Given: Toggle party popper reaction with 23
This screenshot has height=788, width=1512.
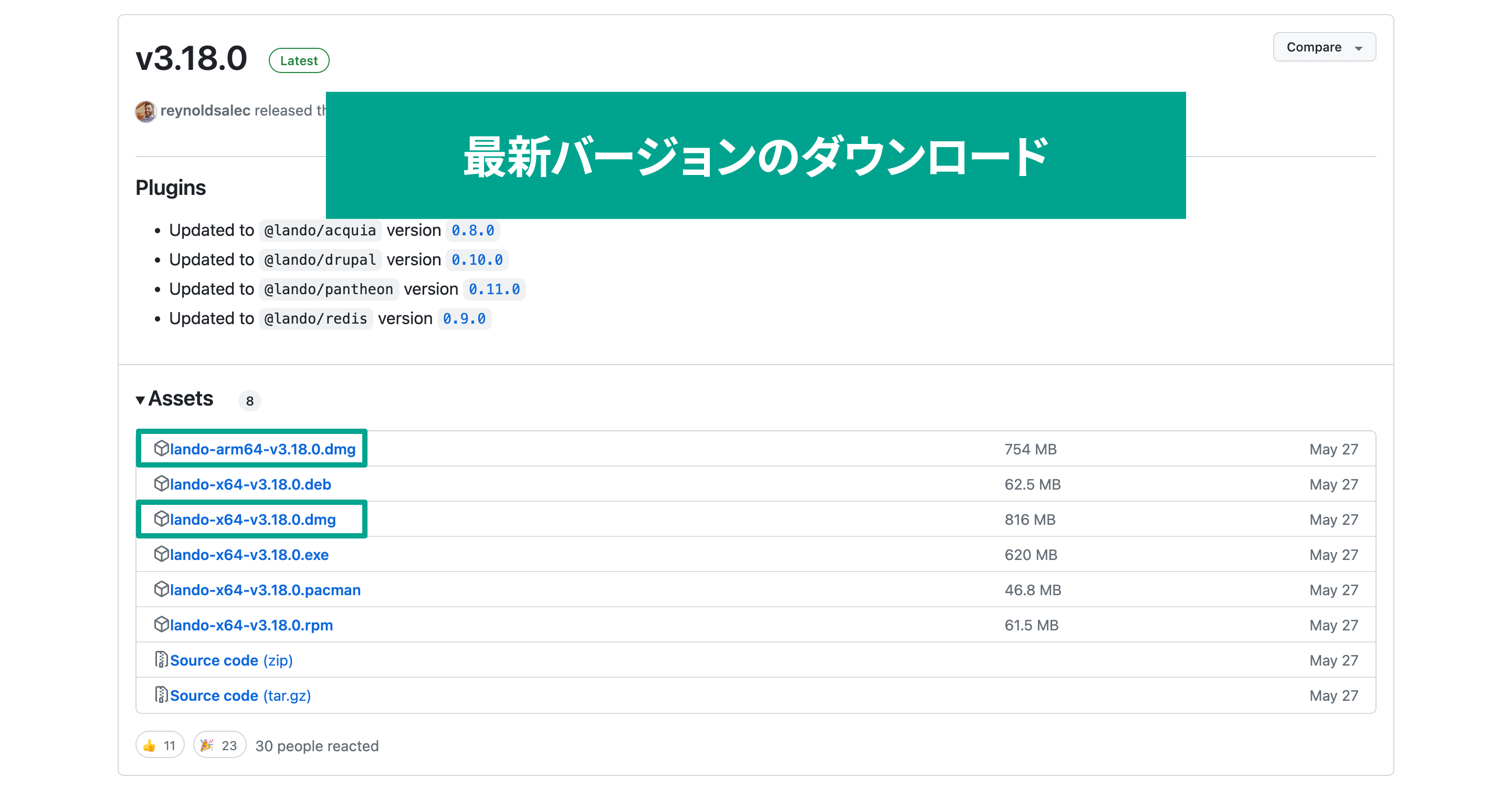Looking at the screenshot, I should [x=219, y=745].
